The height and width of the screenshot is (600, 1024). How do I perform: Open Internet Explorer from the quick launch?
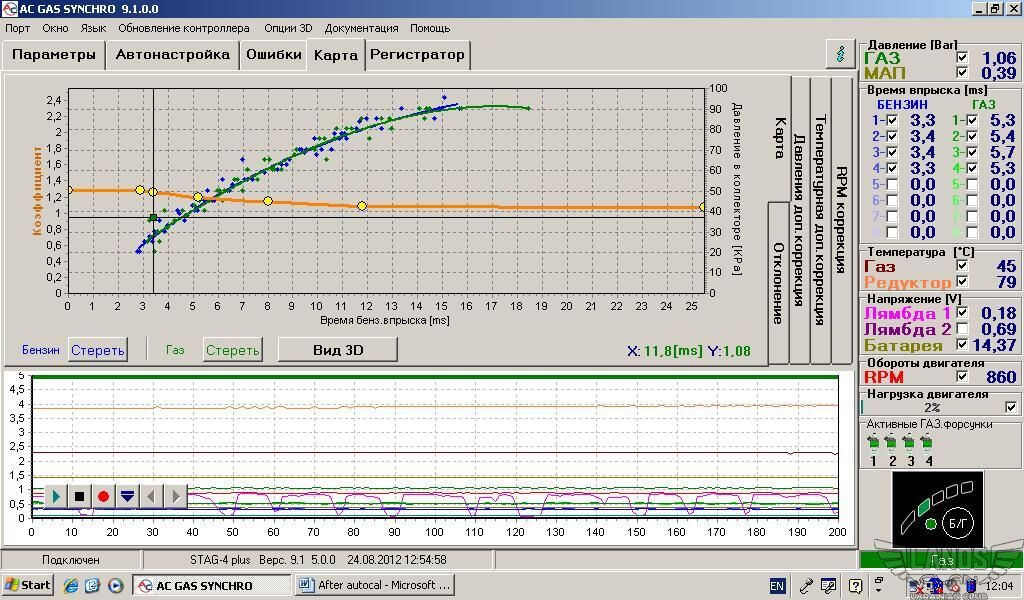[x=71, y=585]
